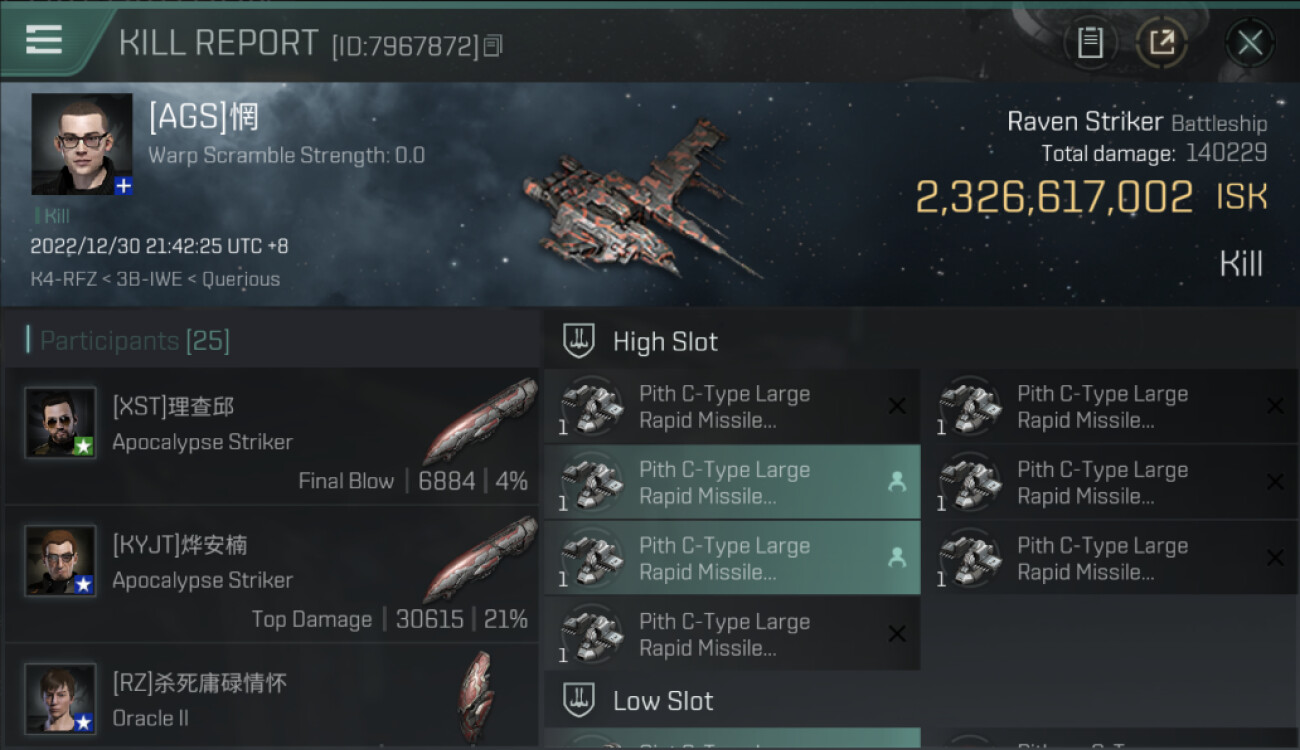Close the kill report panel
This screenshot has height=750, width=1300.
coord(1250,42)
